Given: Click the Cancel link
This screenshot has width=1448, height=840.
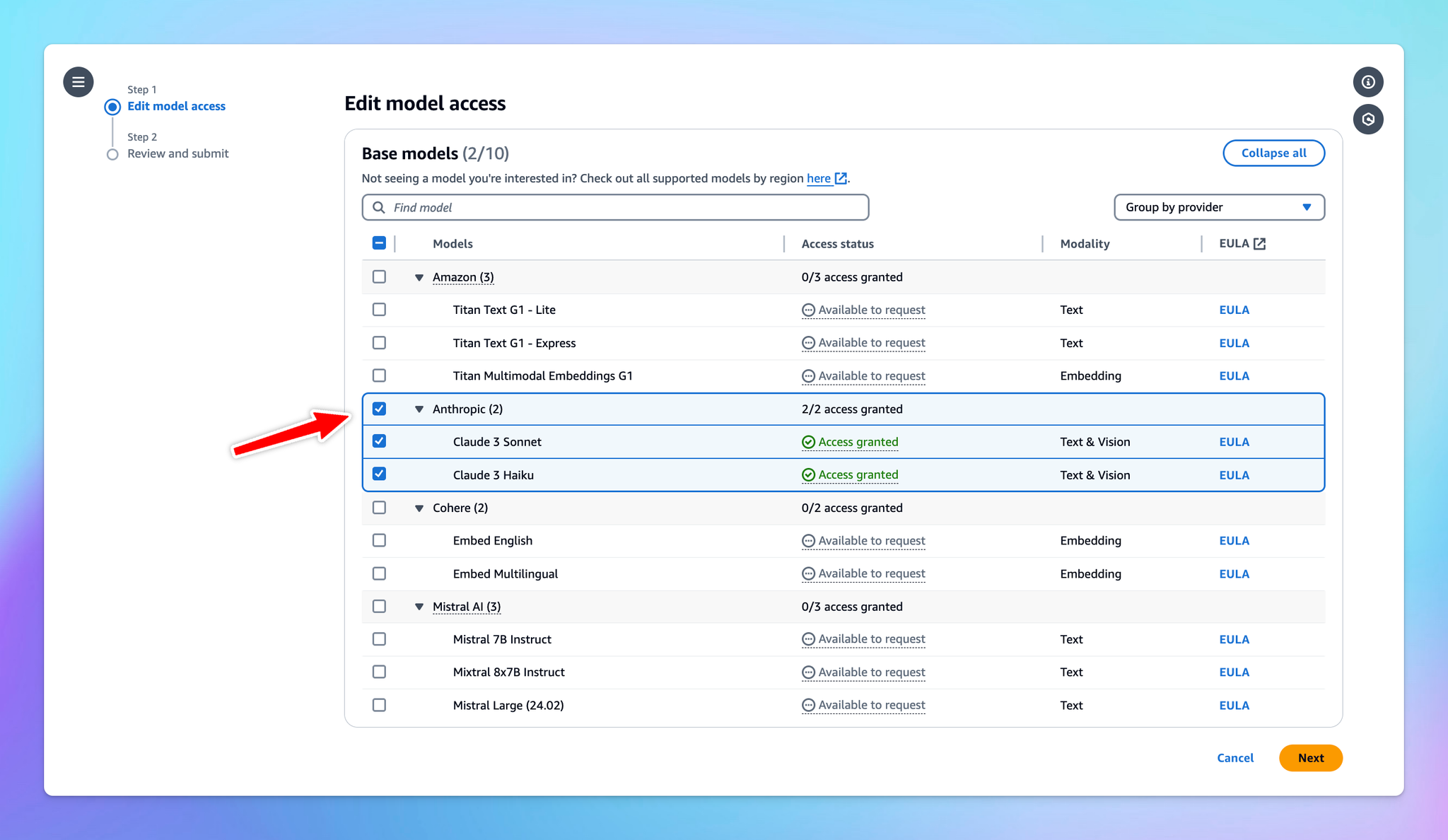Looking at the screenshot, I should [1235, 758].
